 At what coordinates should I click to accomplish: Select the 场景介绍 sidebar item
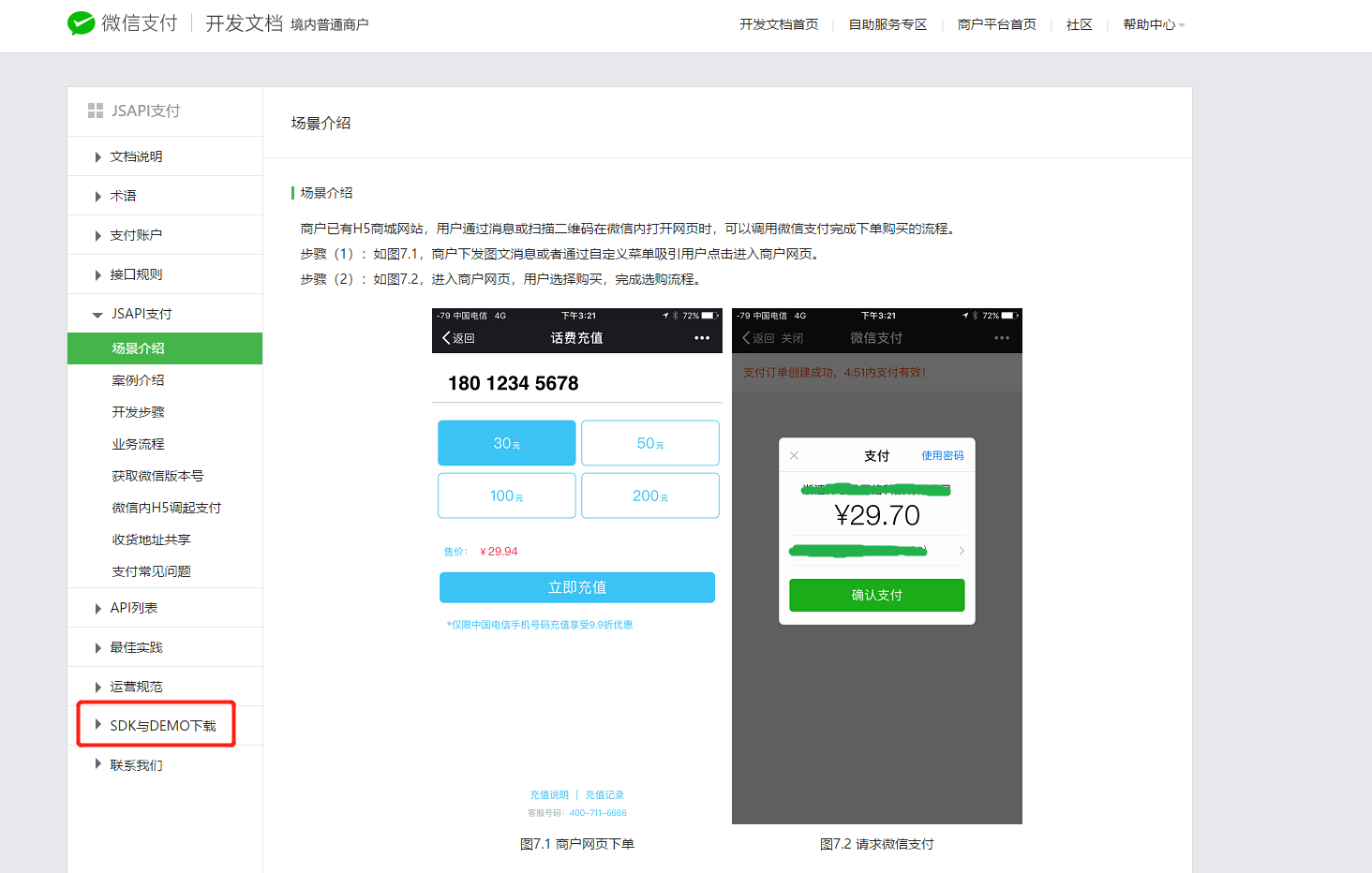[x=165, y=348]
